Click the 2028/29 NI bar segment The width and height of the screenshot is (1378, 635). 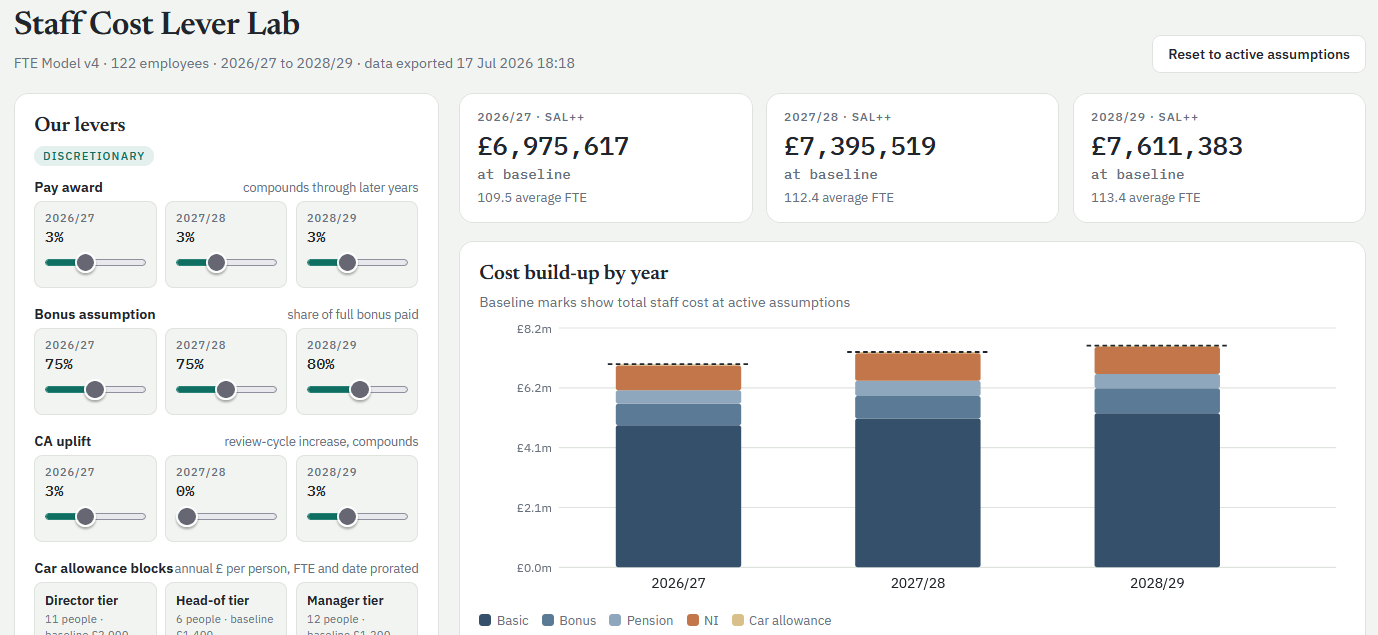click(1157, 360)
